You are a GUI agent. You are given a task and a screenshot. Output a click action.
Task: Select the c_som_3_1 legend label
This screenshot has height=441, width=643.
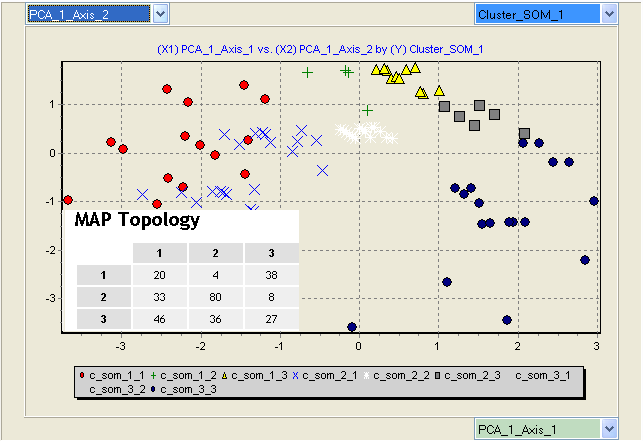(545, 375)
